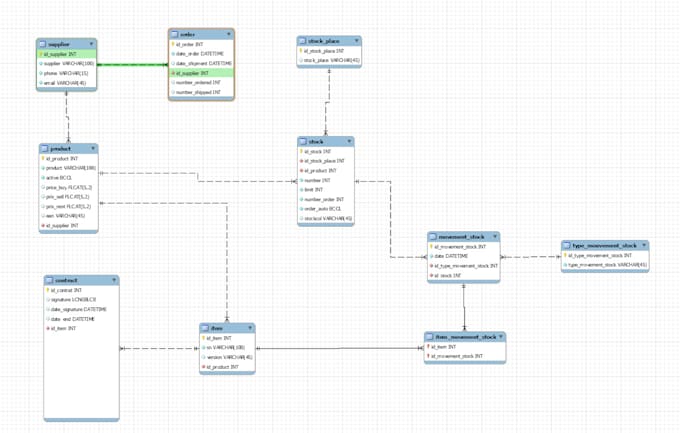Viewport: 680px width, 433px height.
Task: Click the stock_place table header icon
Action: click(303, 41)
